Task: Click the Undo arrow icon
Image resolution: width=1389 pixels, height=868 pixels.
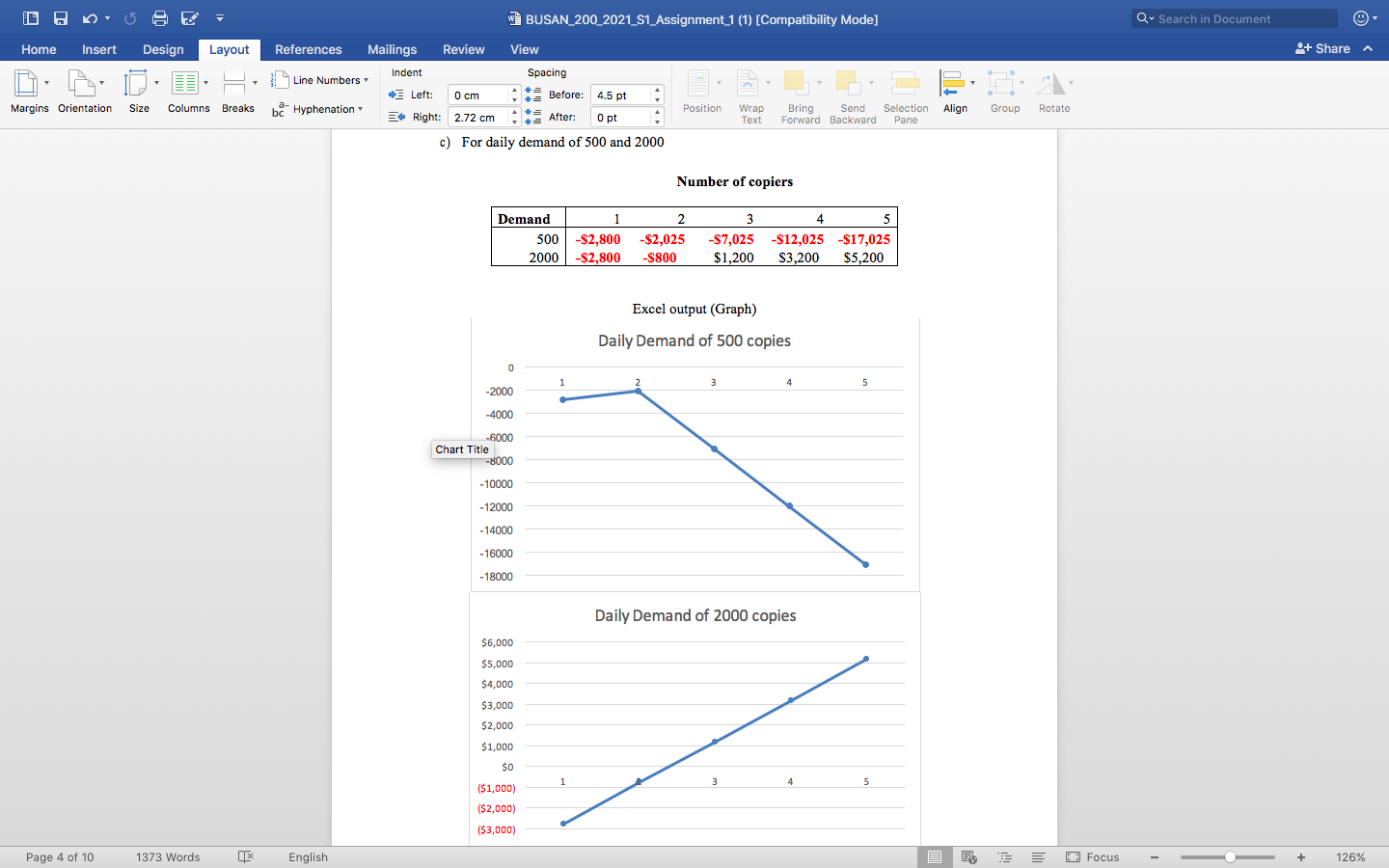Action: 90,18
